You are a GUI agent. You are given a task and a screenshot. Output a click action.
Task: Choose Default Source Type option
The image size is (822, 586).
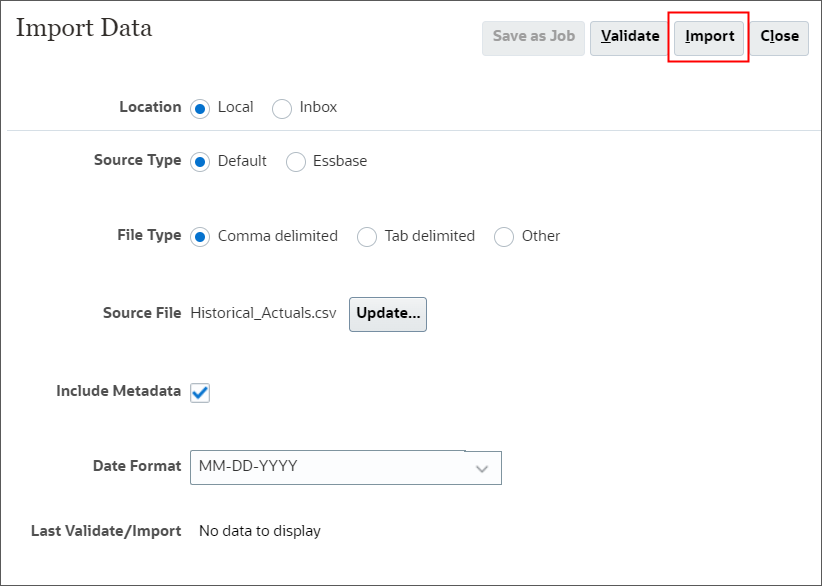(201, 161)
